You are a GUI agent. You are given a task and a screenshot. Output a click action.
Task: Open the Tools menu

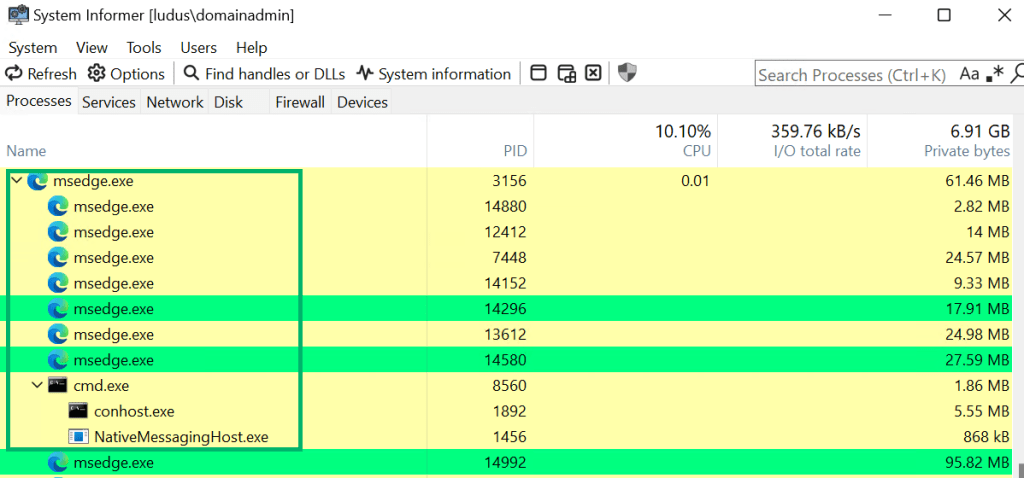(144, 48)
